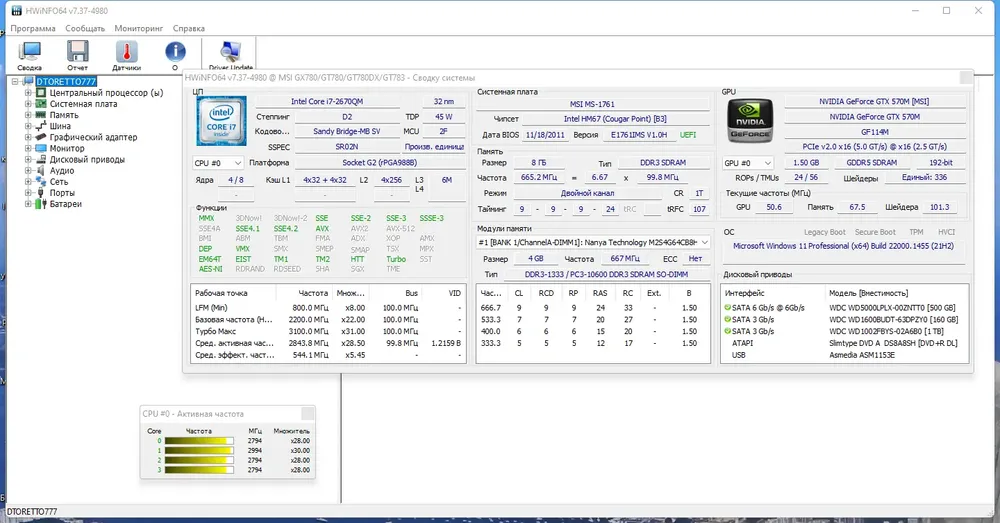Open the Сводка summary toolbar icon
The width and height of the screenshot is (1000, 523).
(29, 55)
